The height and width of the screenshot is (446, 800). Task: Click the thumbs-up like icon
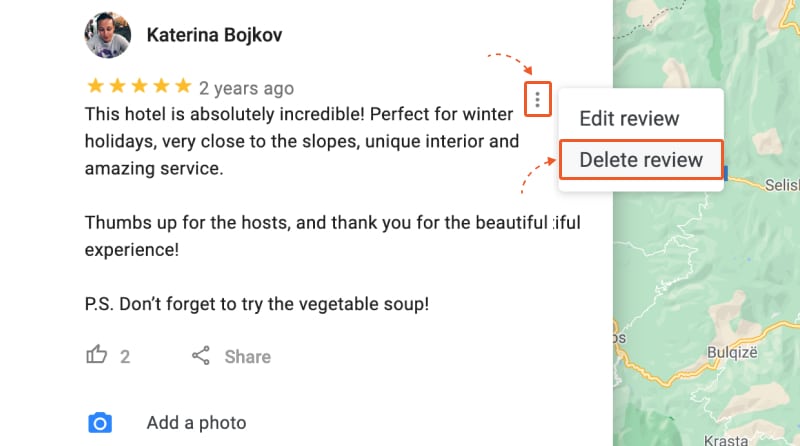(97, 355)
